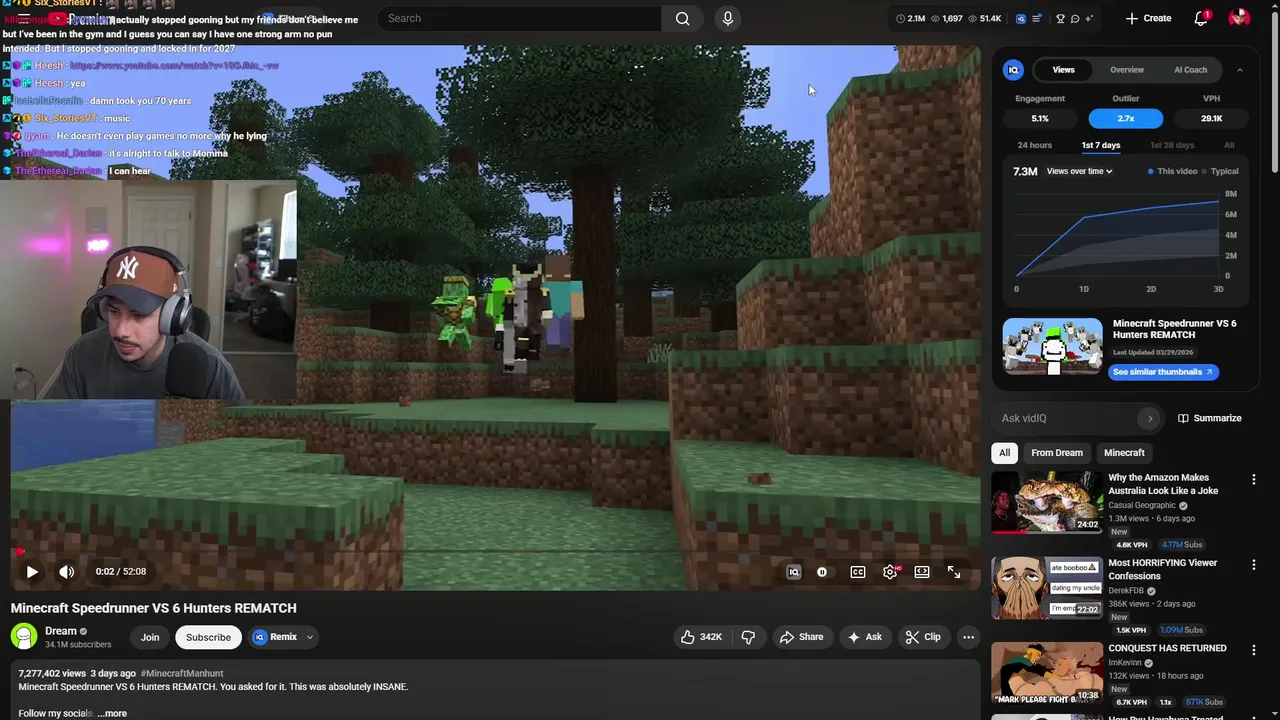Click the vidIQ sparkle icon in toolbar

(x=1089, y=18)
